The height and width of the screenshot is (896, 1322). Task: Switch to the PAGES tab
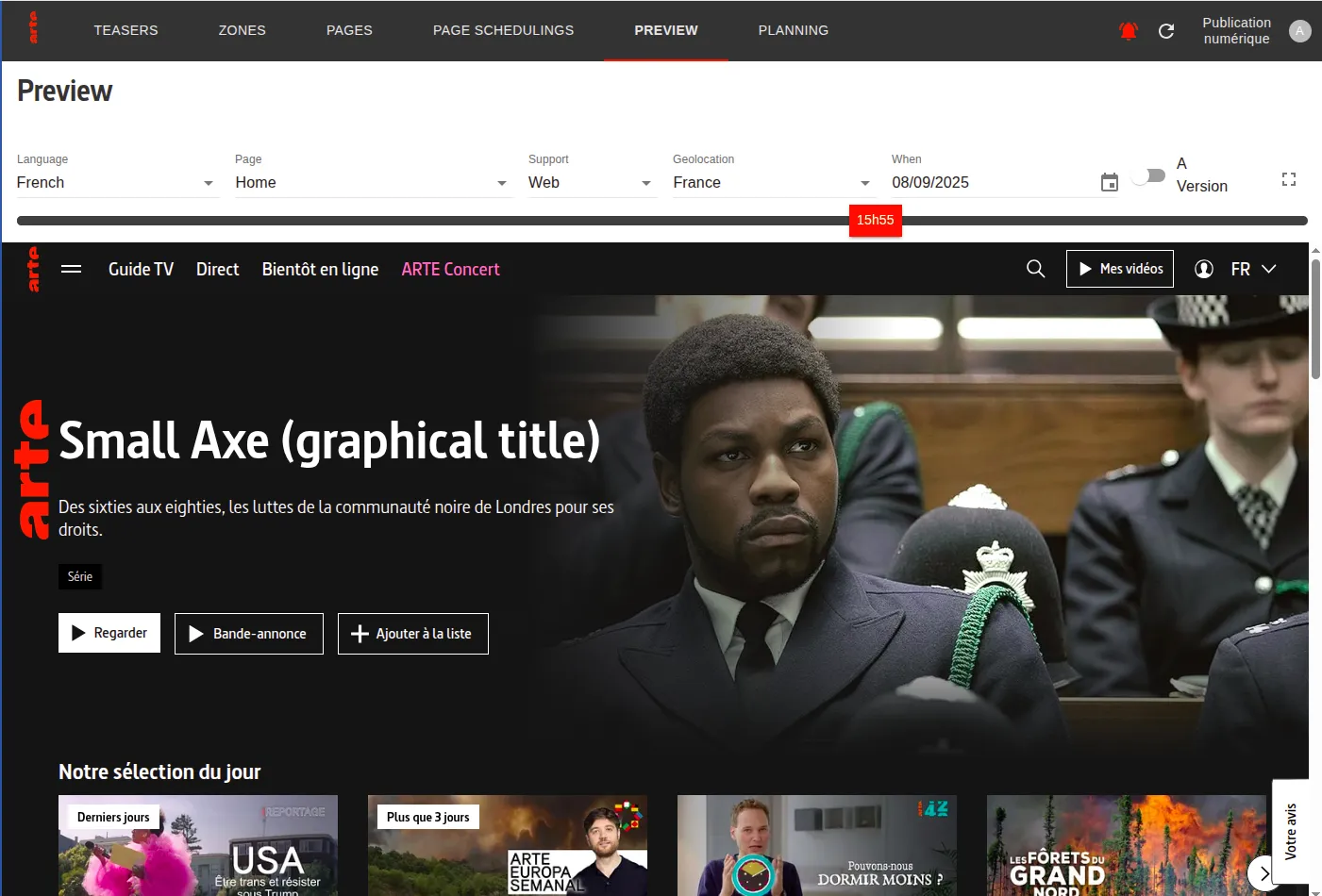point(349,30)
